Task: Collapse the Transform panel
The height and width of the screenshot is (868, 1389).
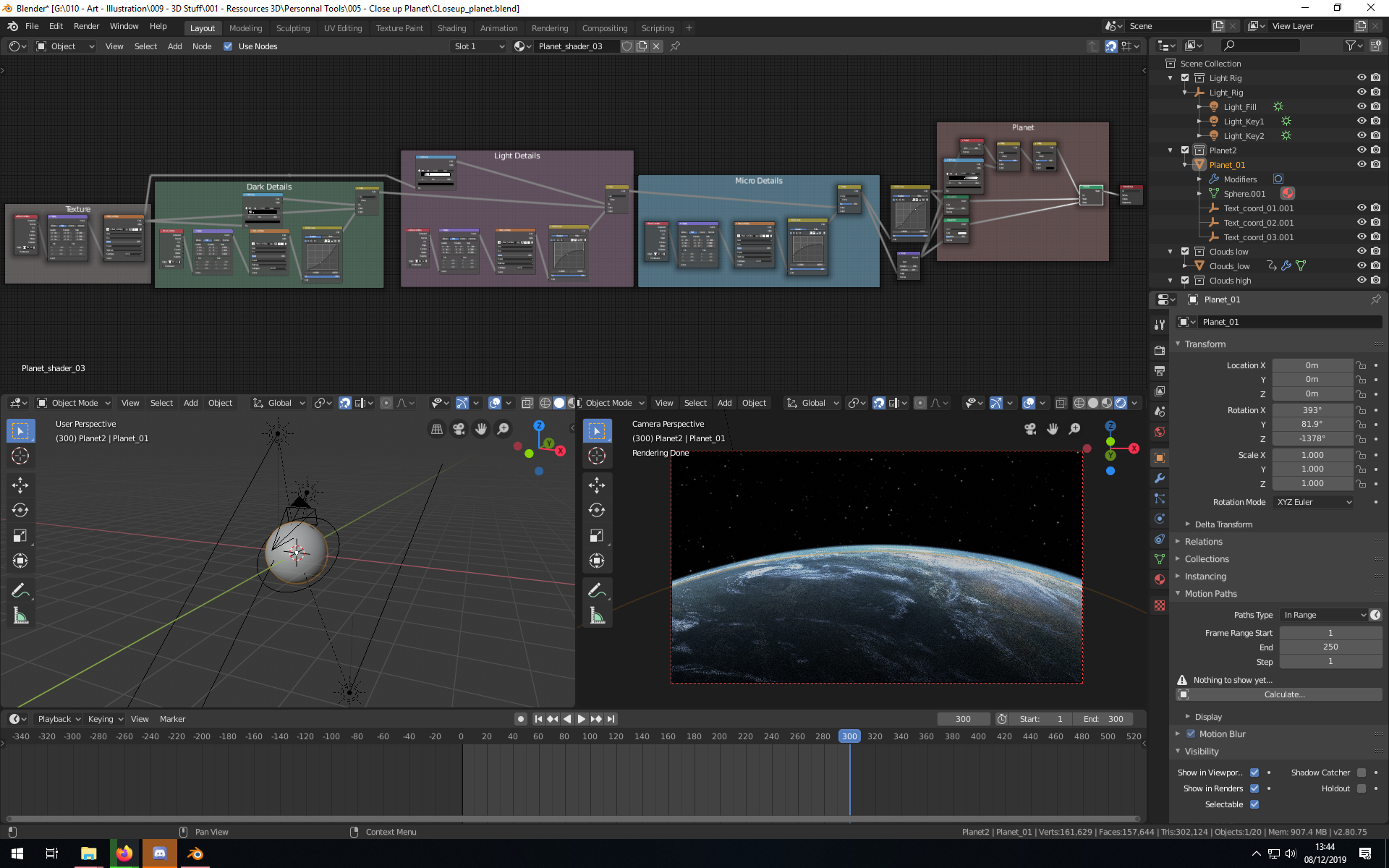Action: pyautogui.click(x=1205, y=344)
